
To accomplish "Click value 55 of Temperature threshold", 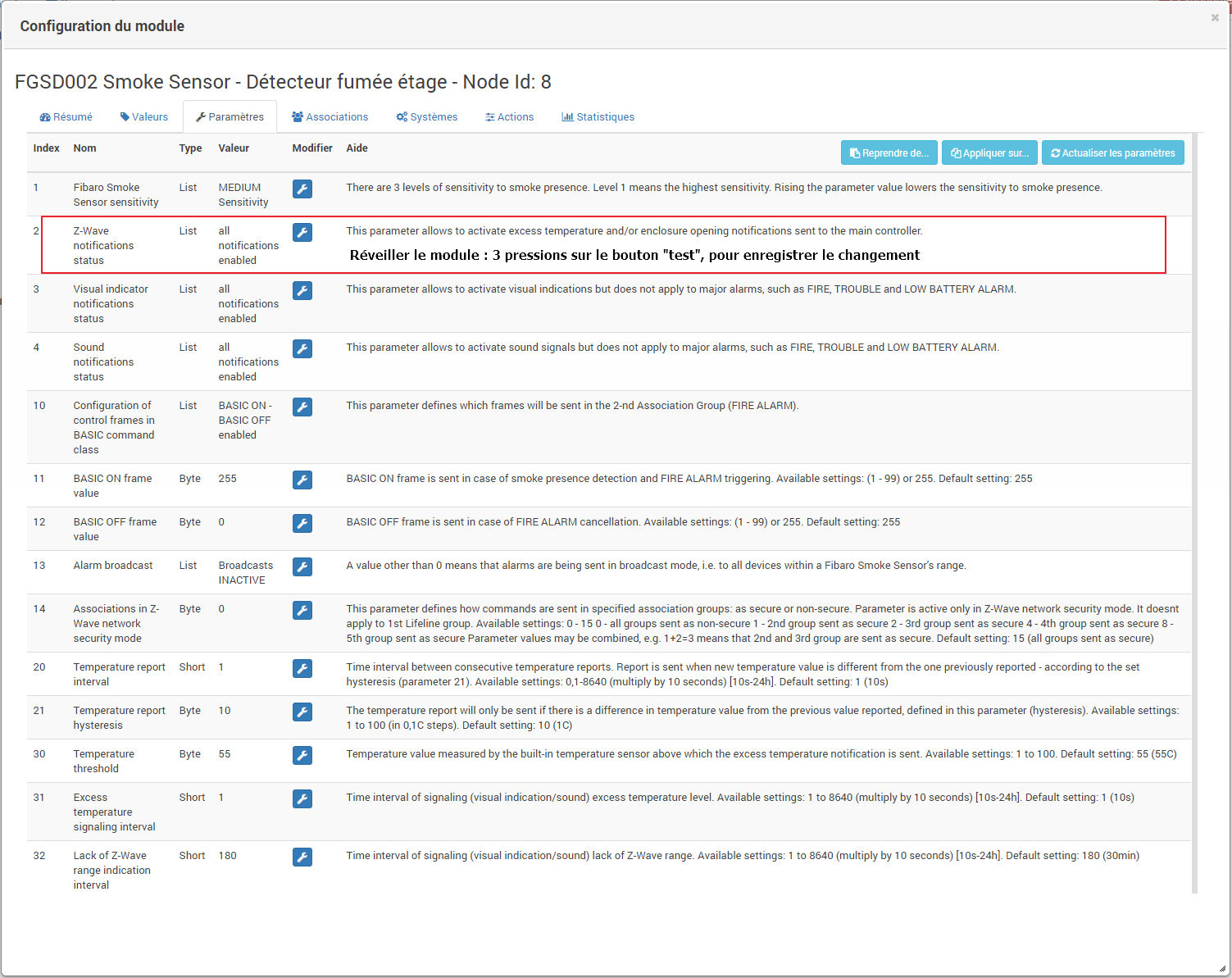I will pyautogui.click(x=225, y=754).
